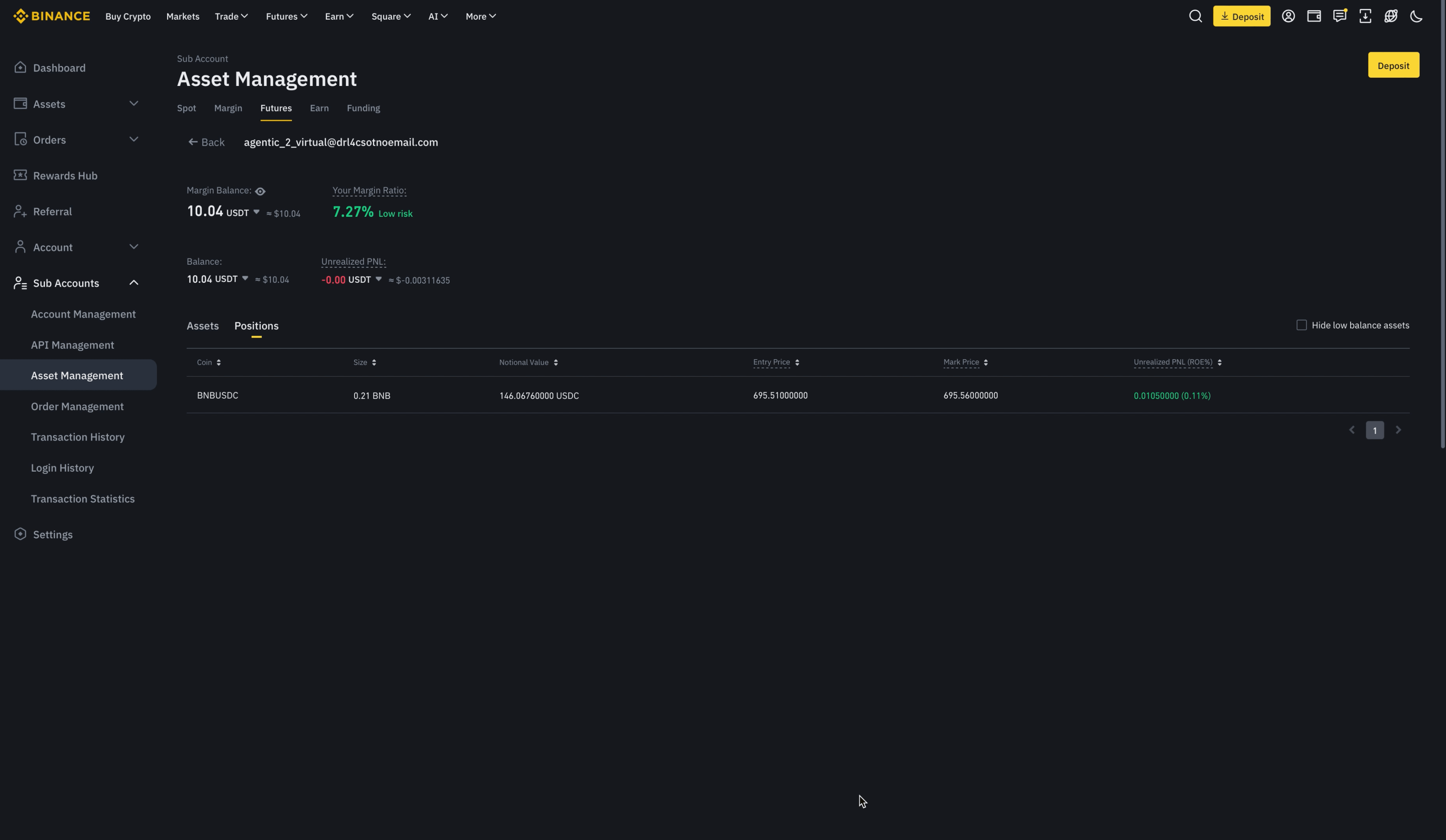The width and height of the screenshot is (1446, 840).
Task: Open Transaction History in sidebar
Action: tap(77, 437)
